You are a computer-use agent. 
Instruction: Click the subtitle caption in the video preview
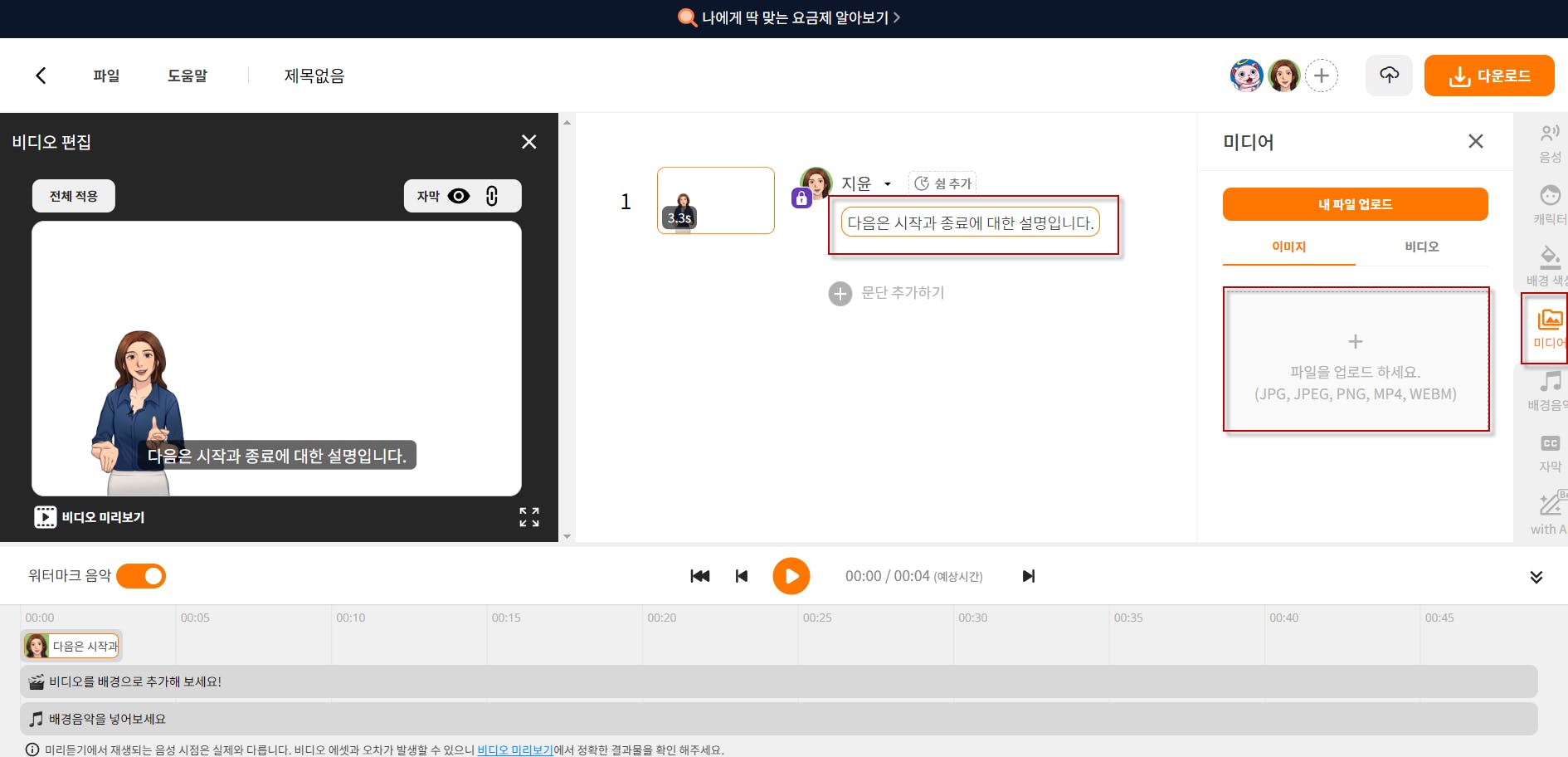[x=277, y=456]
